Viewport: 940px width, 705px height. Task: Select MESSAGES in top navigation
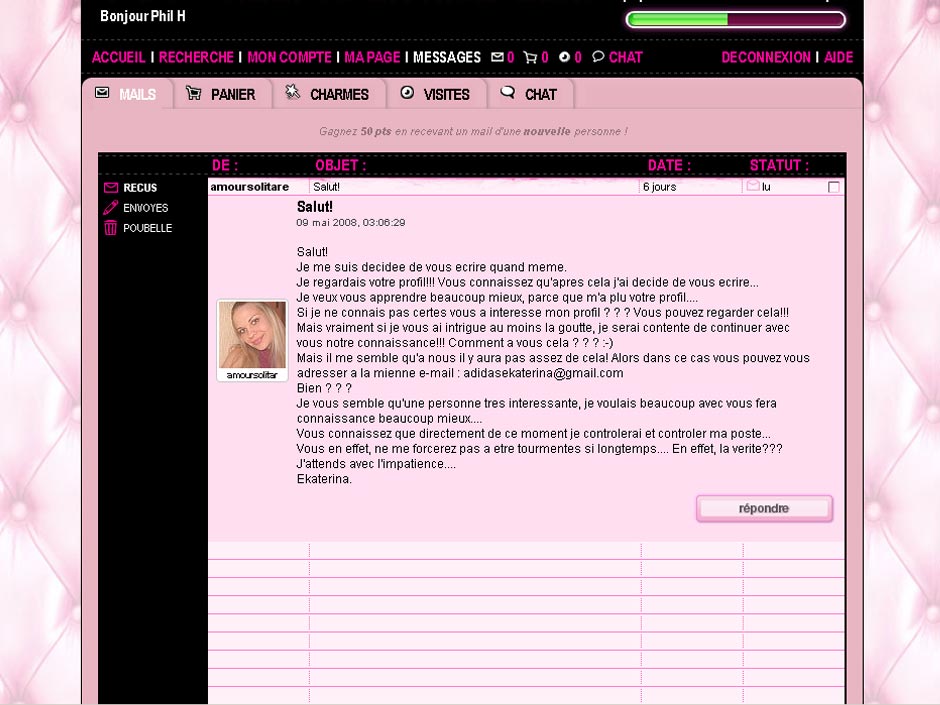(447, 57)
